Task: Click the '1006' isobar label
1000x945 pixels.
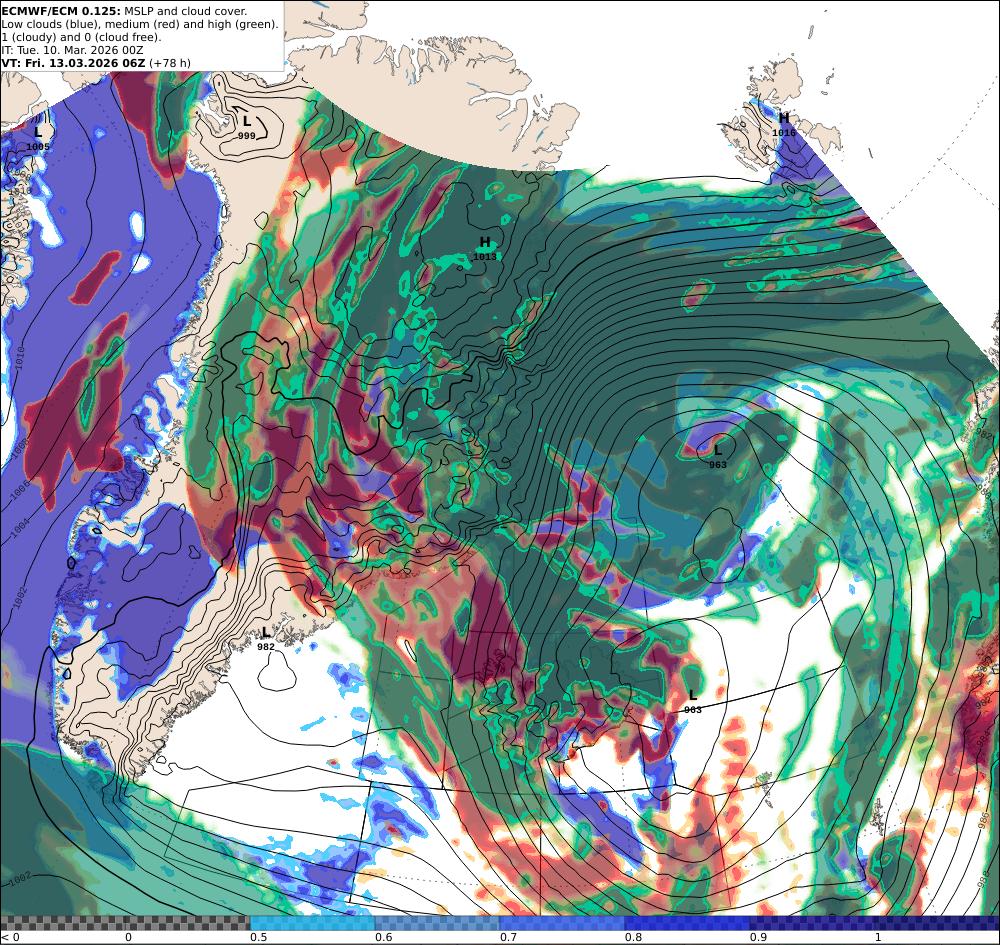Action: pyautogui.click(x=20, y=488)
